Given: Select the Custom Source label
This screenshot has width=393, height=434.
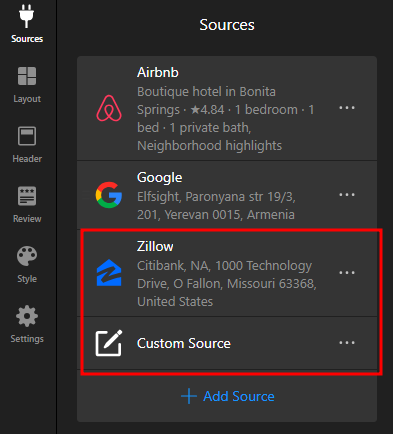Looking at the screenshot, I should (x=184, y=343).
